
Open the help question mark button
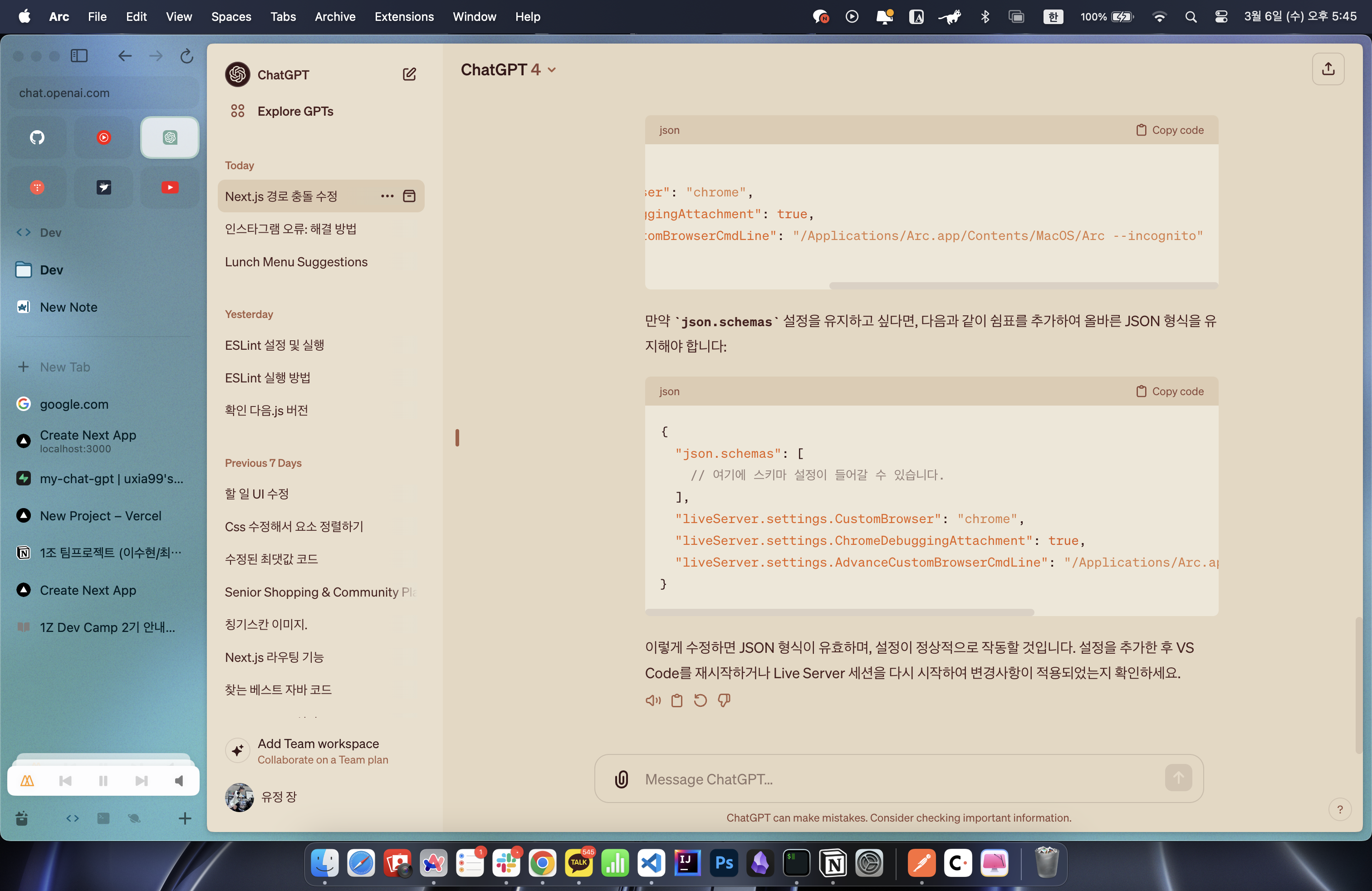click(1340, 809)
